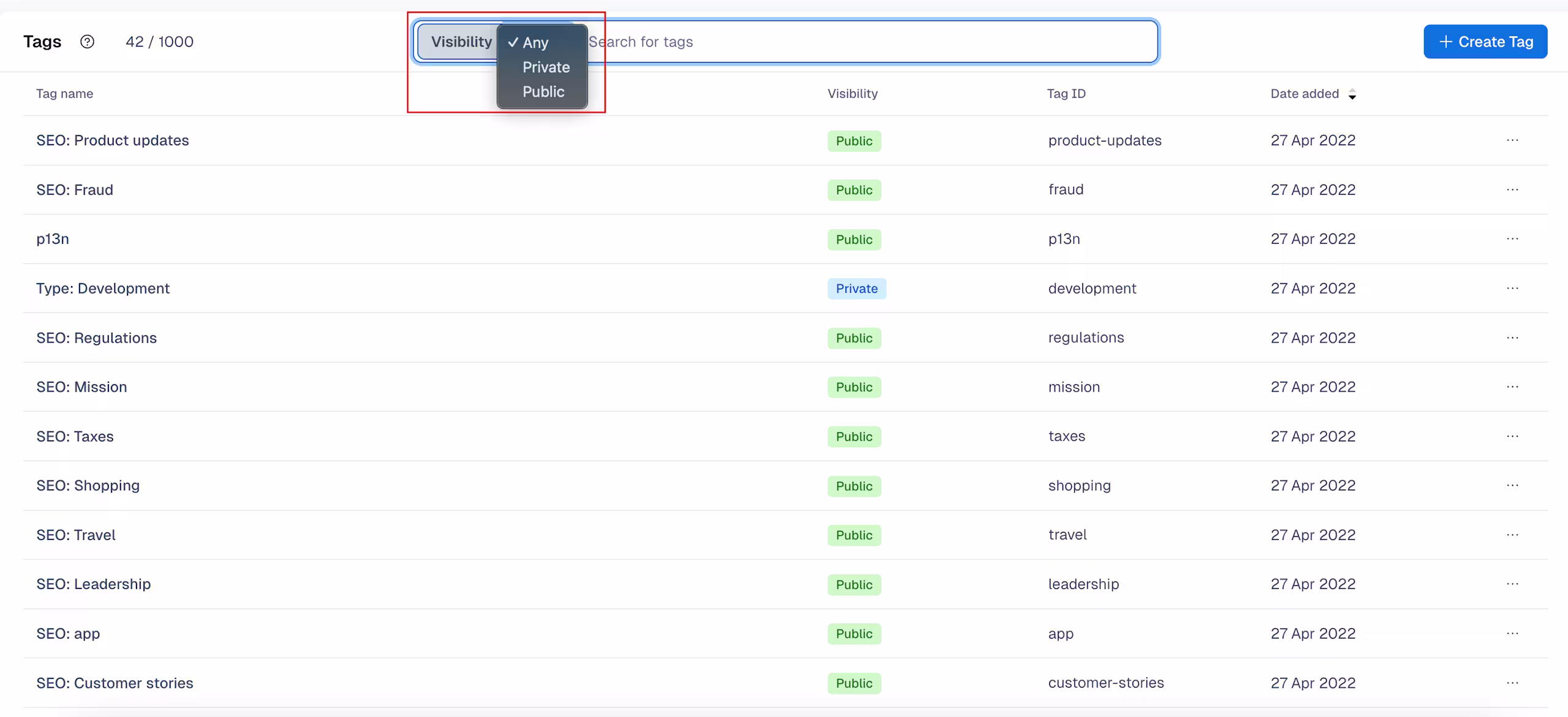Click the Create Tag button

pos(1485,42)
